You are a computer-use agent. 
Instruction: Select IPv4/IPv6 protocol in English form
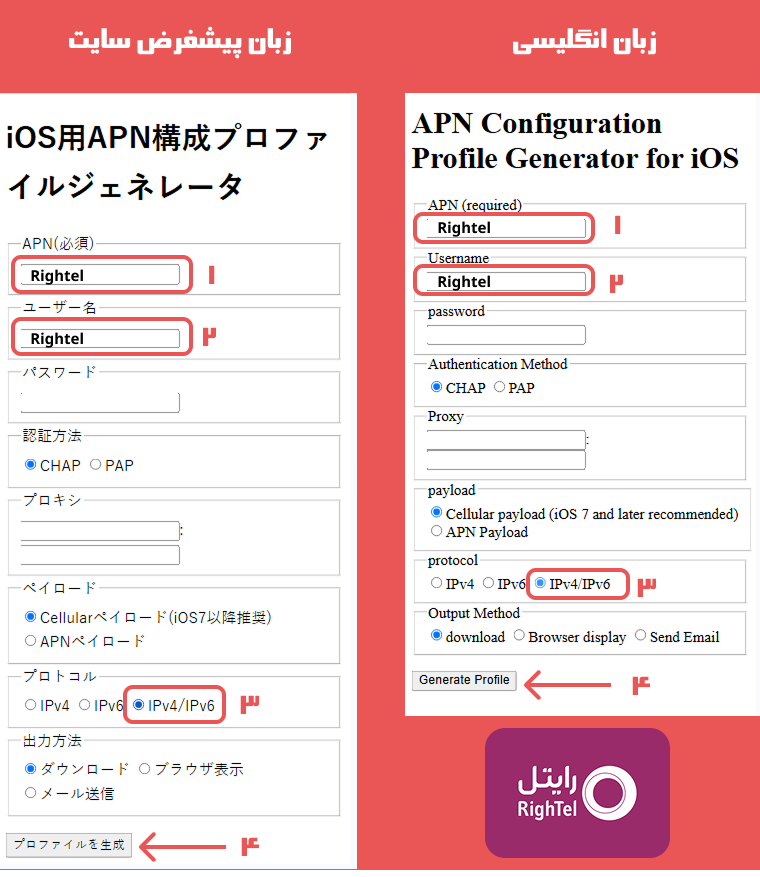coord(541,583)
